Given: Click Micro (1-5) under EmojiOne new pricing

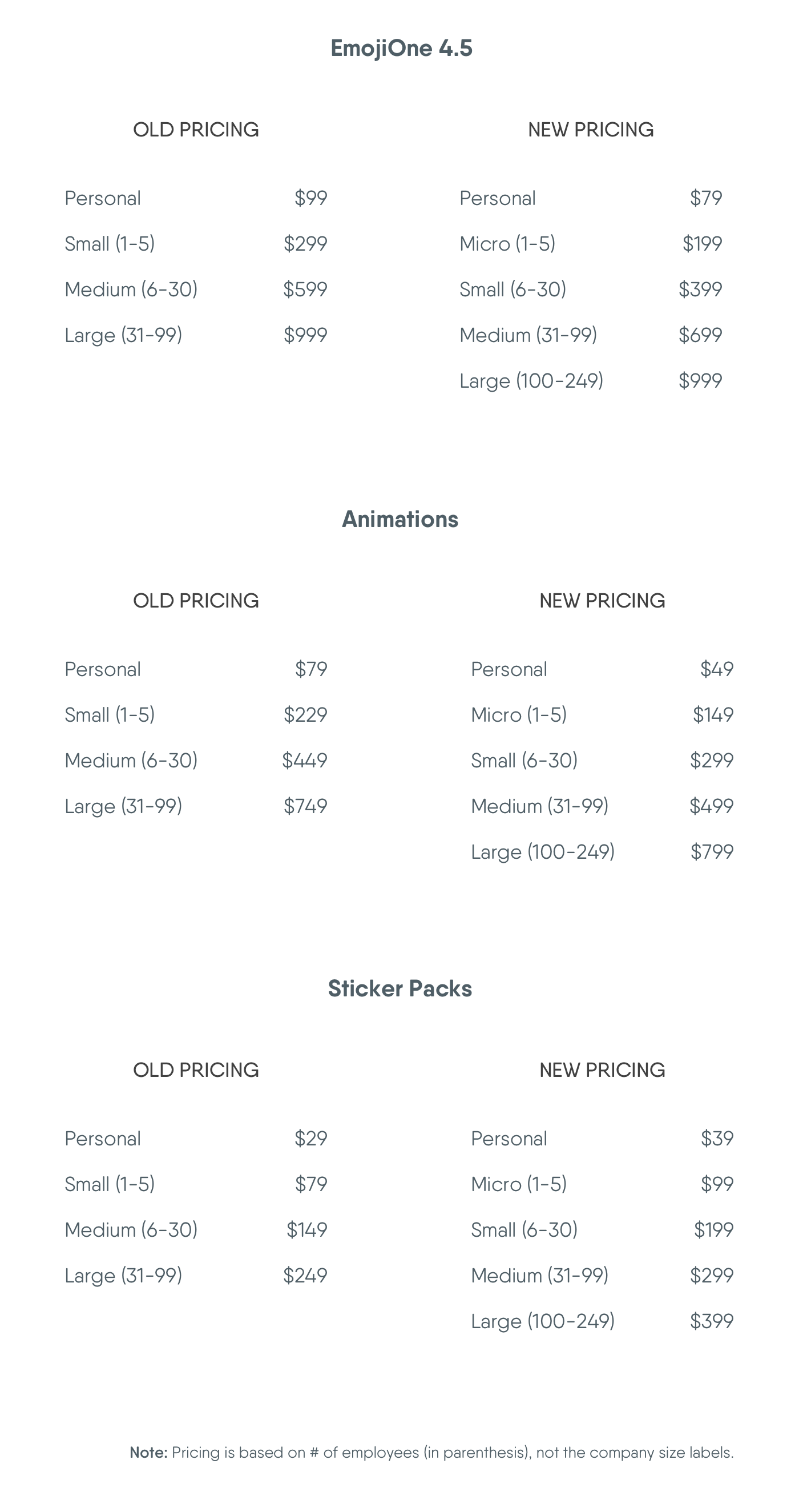Looking at the screenshot, I should [507, 244].
